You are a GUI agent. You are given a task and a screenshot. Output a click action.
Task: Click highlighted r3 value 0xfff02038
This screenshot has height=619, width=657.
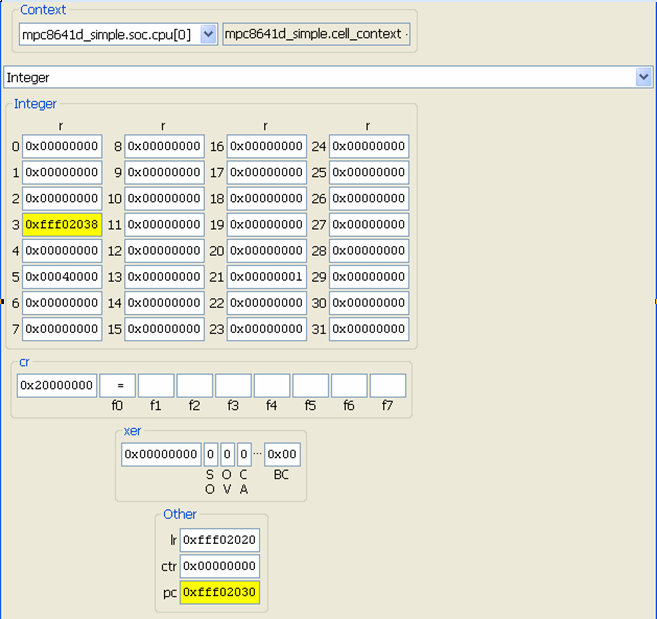pos(62,225)
